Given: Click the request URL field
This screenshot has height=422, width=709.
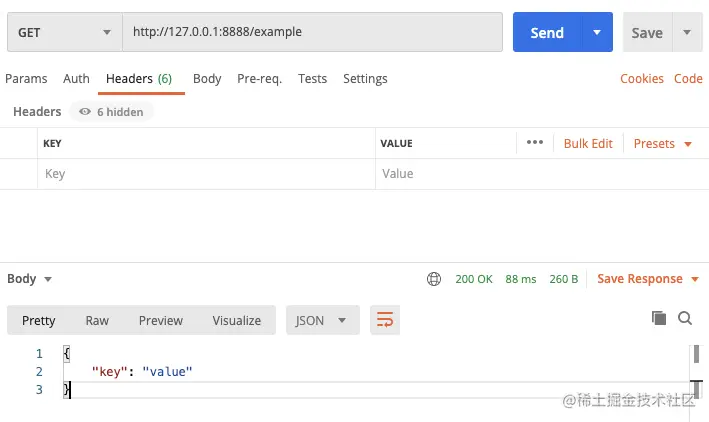Looking at the screenshot, I should tap(312, 32).
